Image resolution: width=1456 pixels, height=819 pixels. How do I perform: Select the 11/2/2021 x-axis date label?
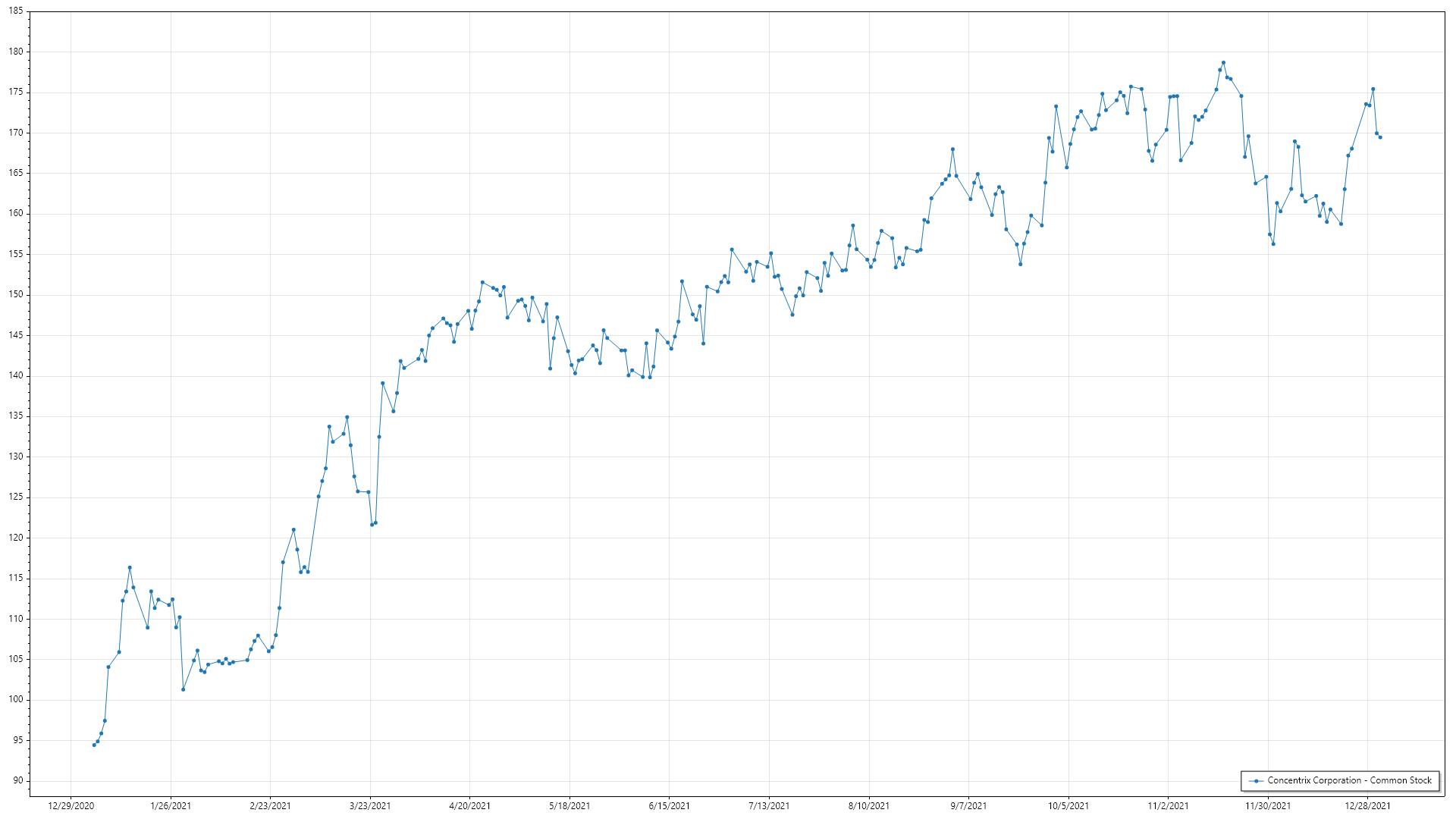1168,805
